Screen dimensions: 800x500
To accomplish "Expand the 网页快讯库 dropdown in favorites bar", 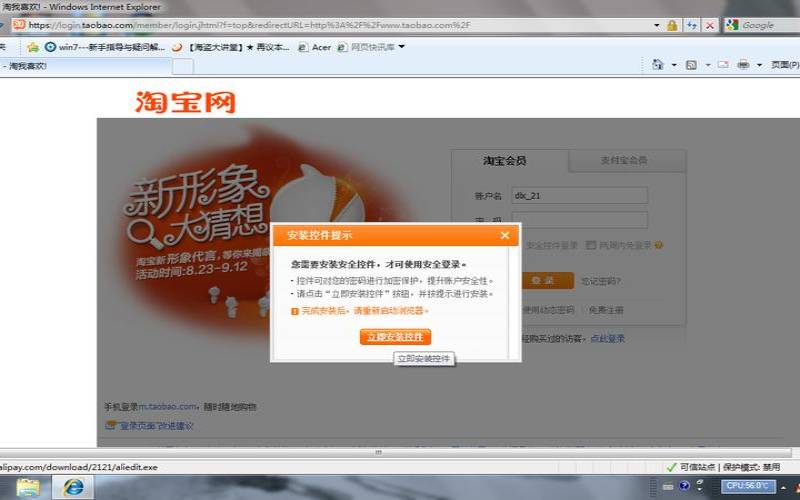I will tap(401, 46).
